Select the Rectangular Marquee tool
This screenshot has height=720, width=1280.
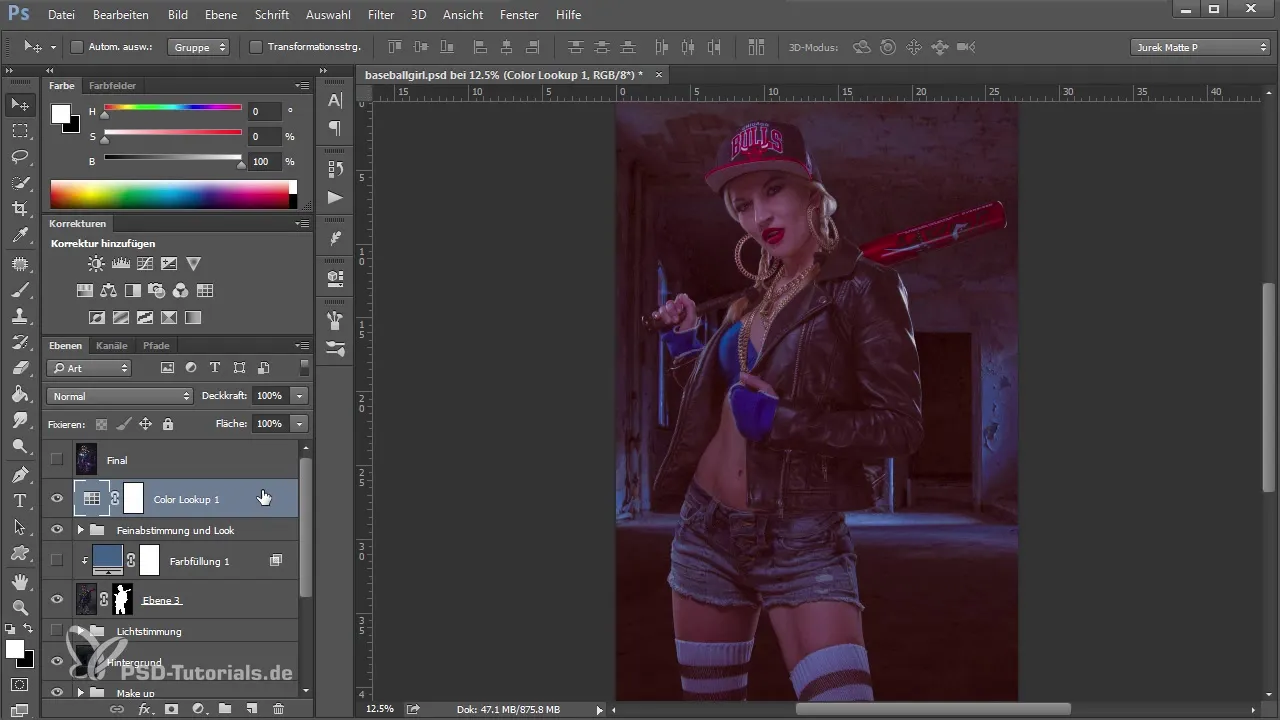(x=20, y=131)
